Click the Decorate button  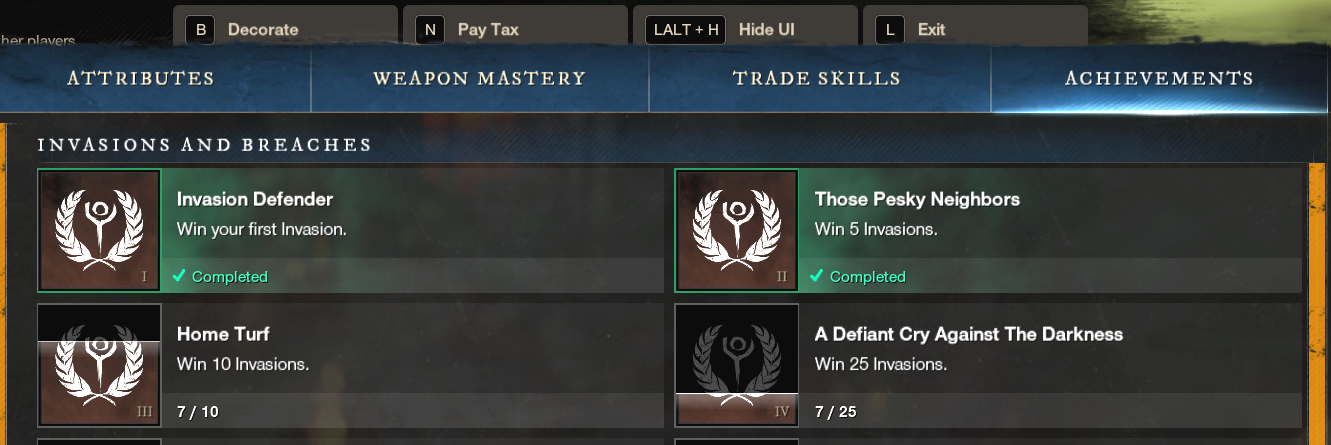click(x=285, y=27)
